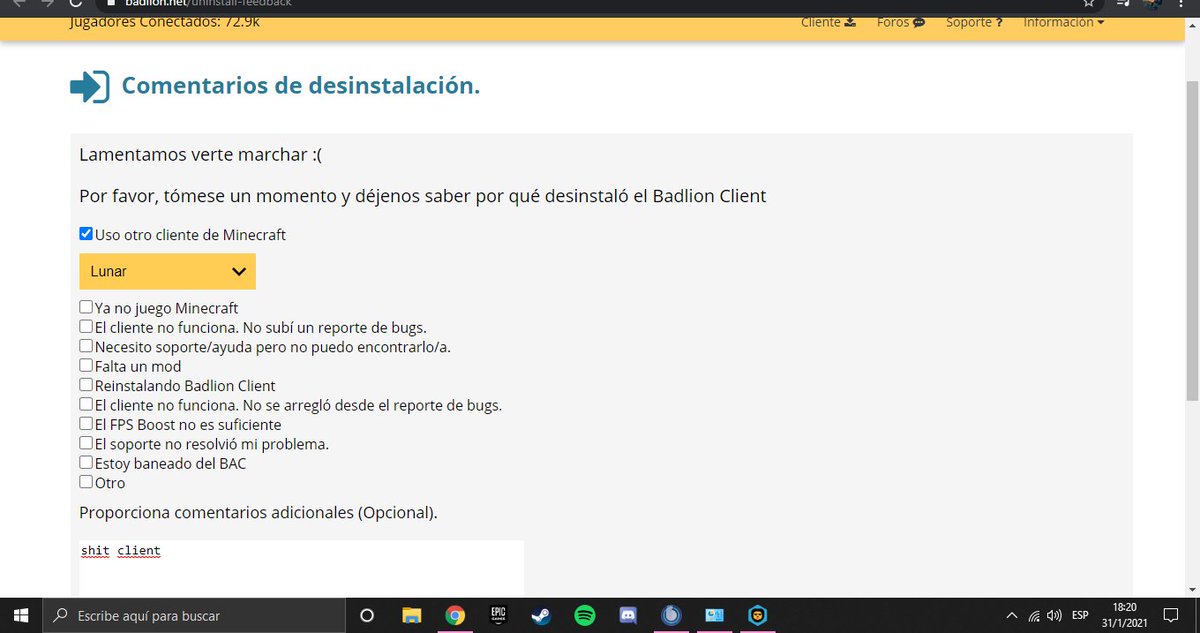The image size is (1200, 633).
Task: Open Windows Start menu
Action: [x=21, y=615]
